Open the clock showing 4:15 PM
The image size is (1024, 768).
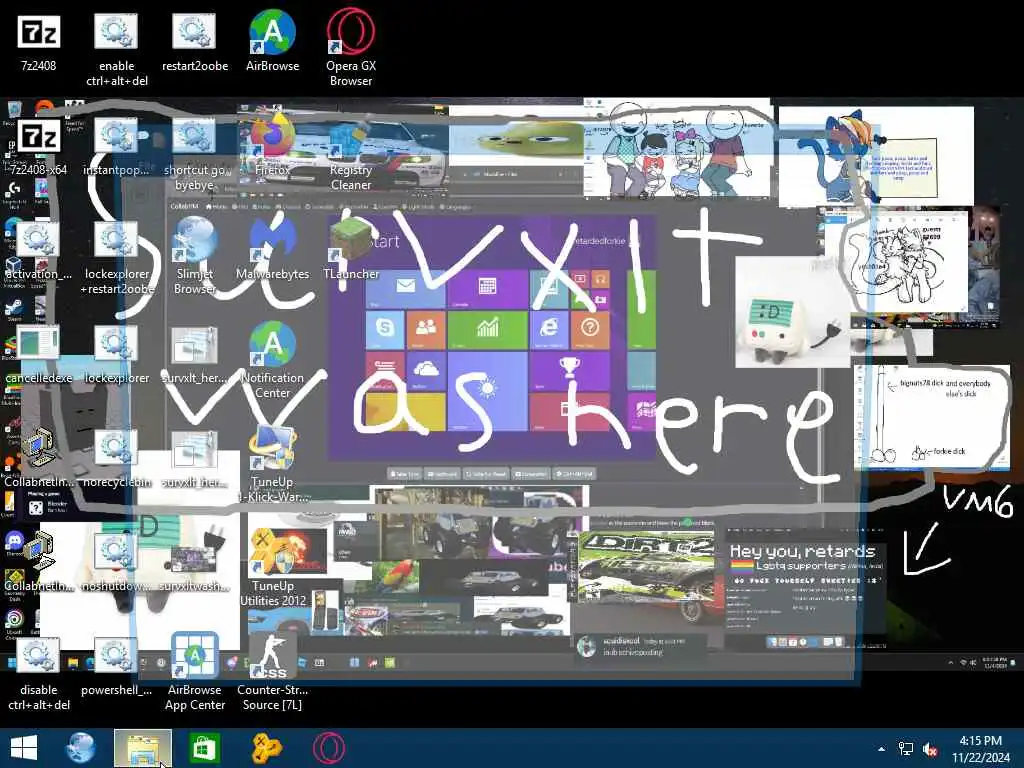[x=980, y=748]
